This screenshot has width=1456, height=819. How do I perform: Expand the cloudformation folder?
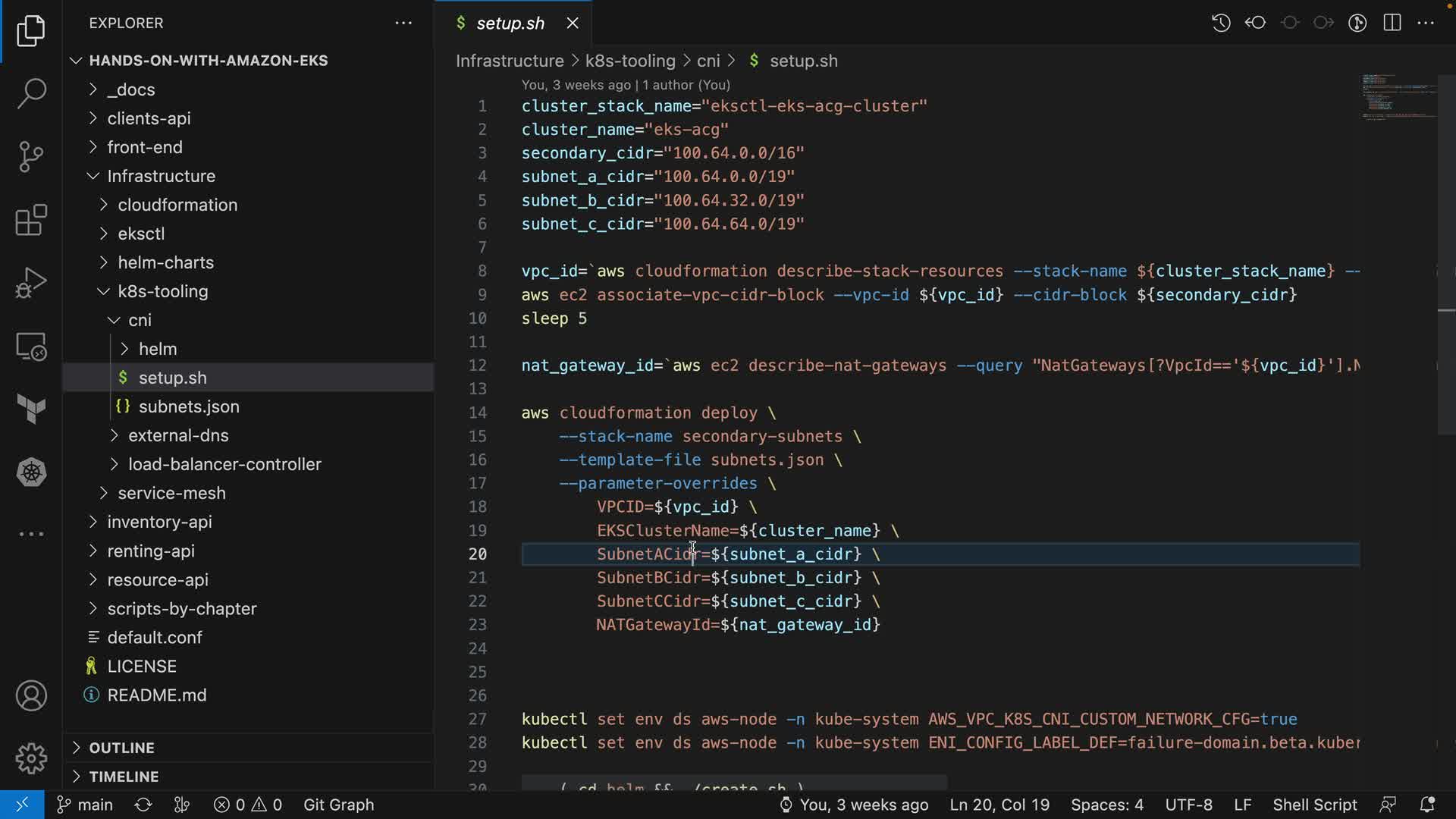[177, 205]
